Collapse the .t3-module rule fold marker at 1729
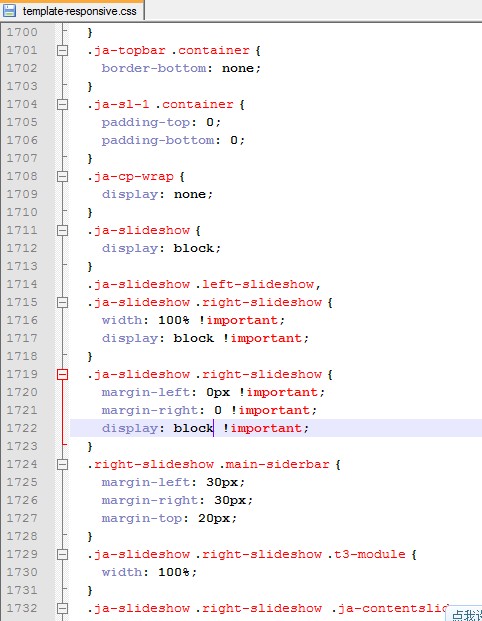 (63, 554)
